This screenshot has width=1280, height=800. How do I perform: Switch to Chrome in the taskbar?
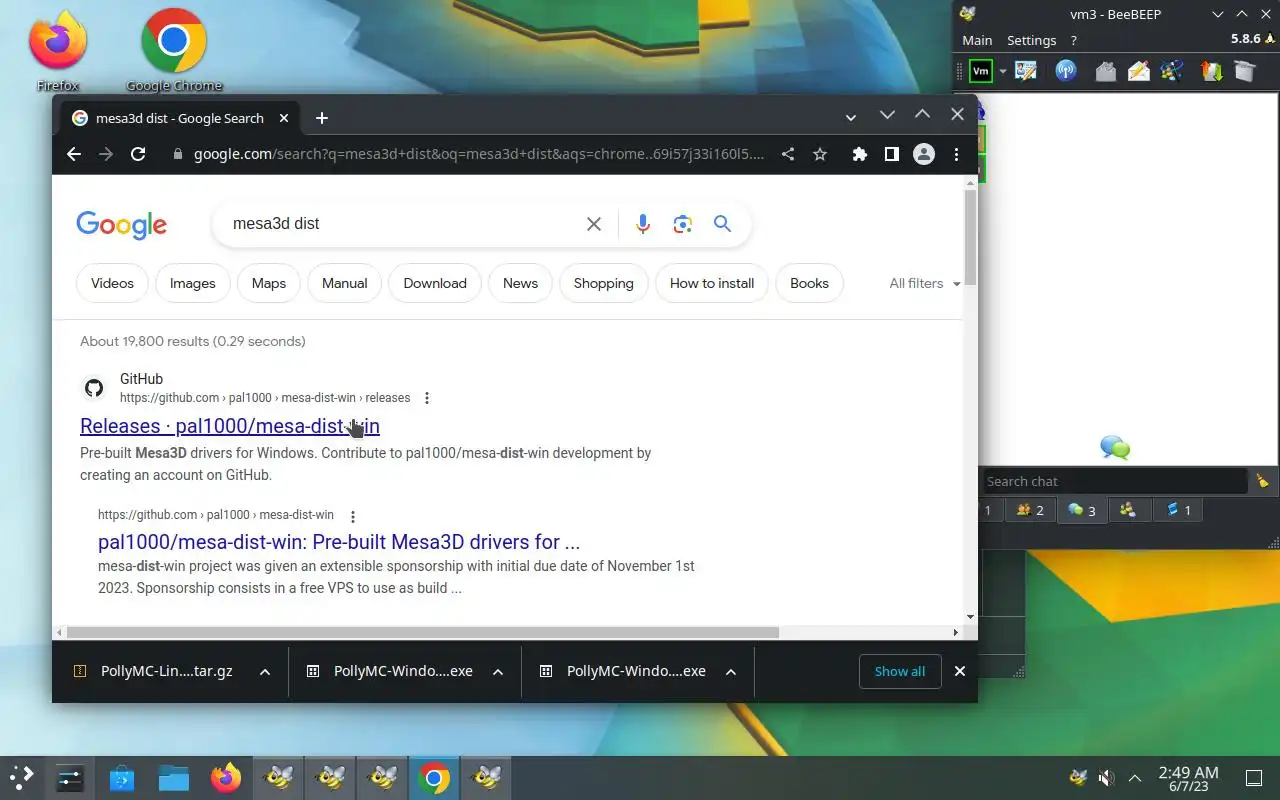(434, 778)
